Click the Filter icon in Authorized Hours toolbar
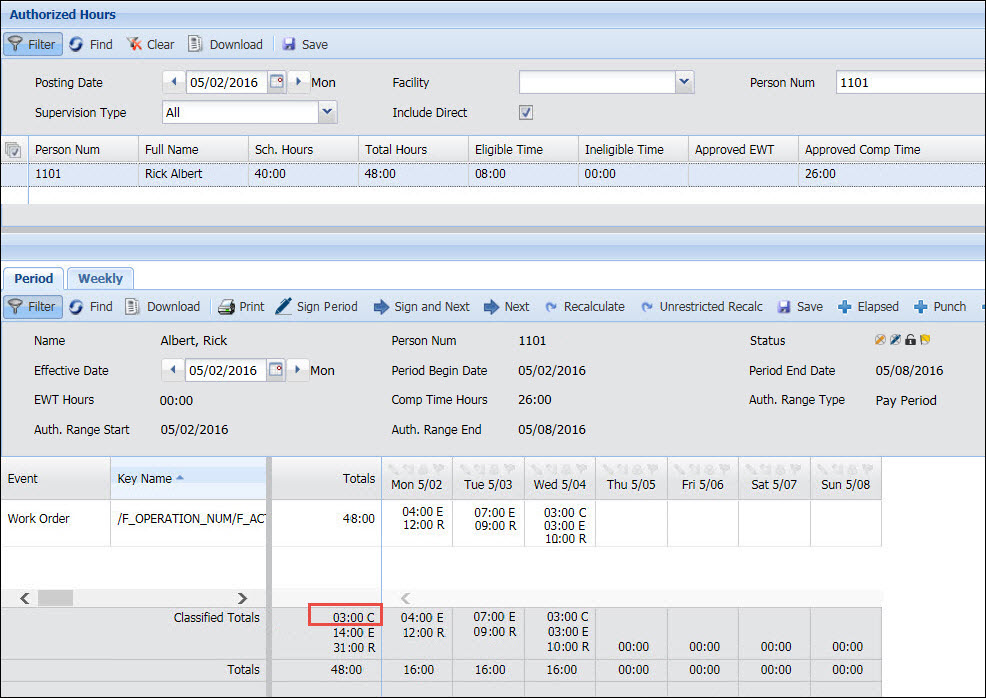Image resolution: width=986 pixels, height=698 pixels. click(15, 44)
